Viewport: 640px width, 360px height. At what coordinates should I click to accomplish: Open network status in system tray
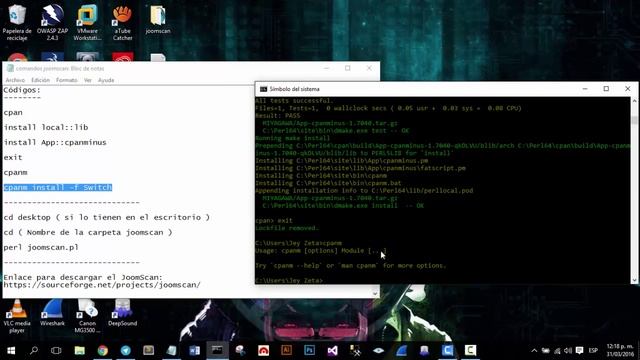tap(557, 351)
